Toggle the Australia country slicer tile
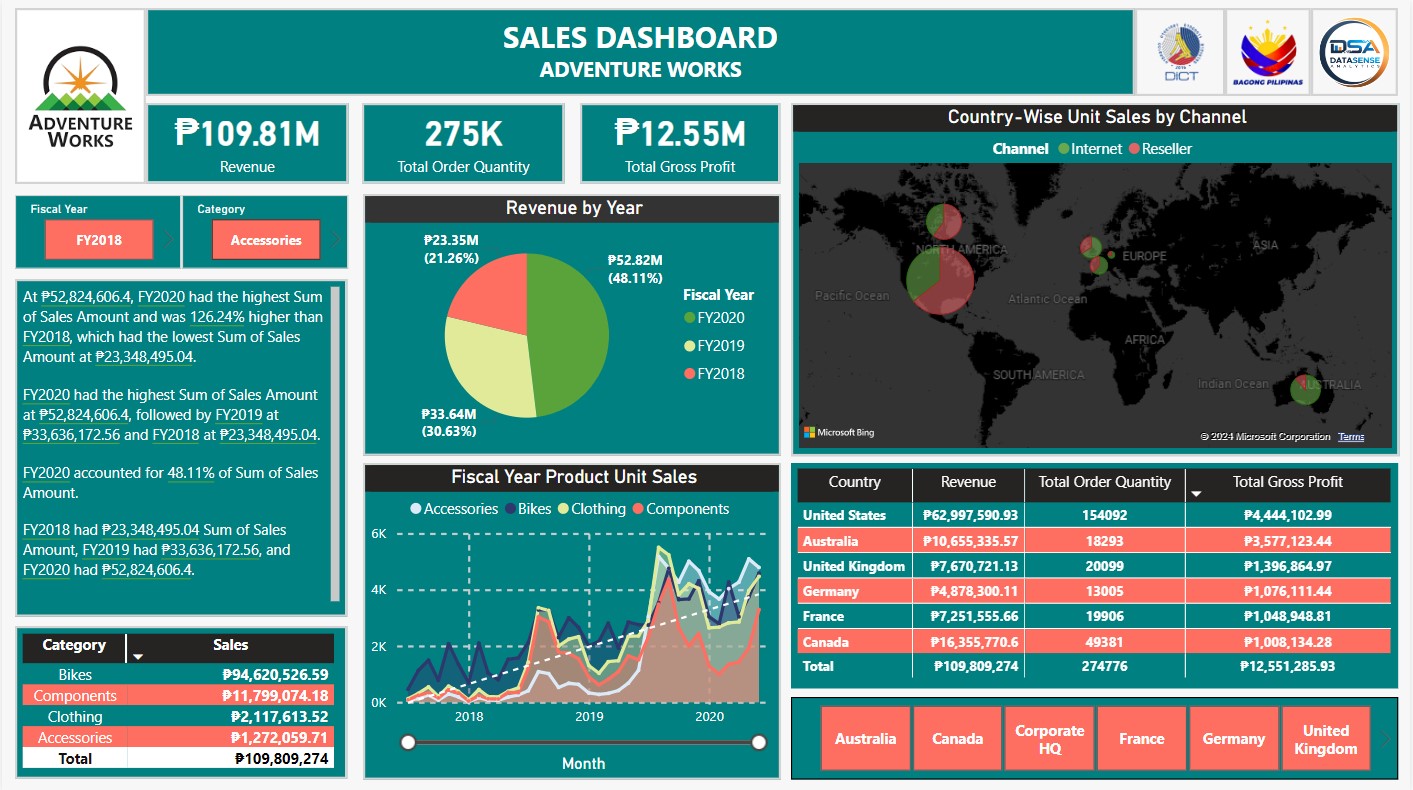Image resolution: width=1413 pixels, height=790 pixels. click(866, 739)
